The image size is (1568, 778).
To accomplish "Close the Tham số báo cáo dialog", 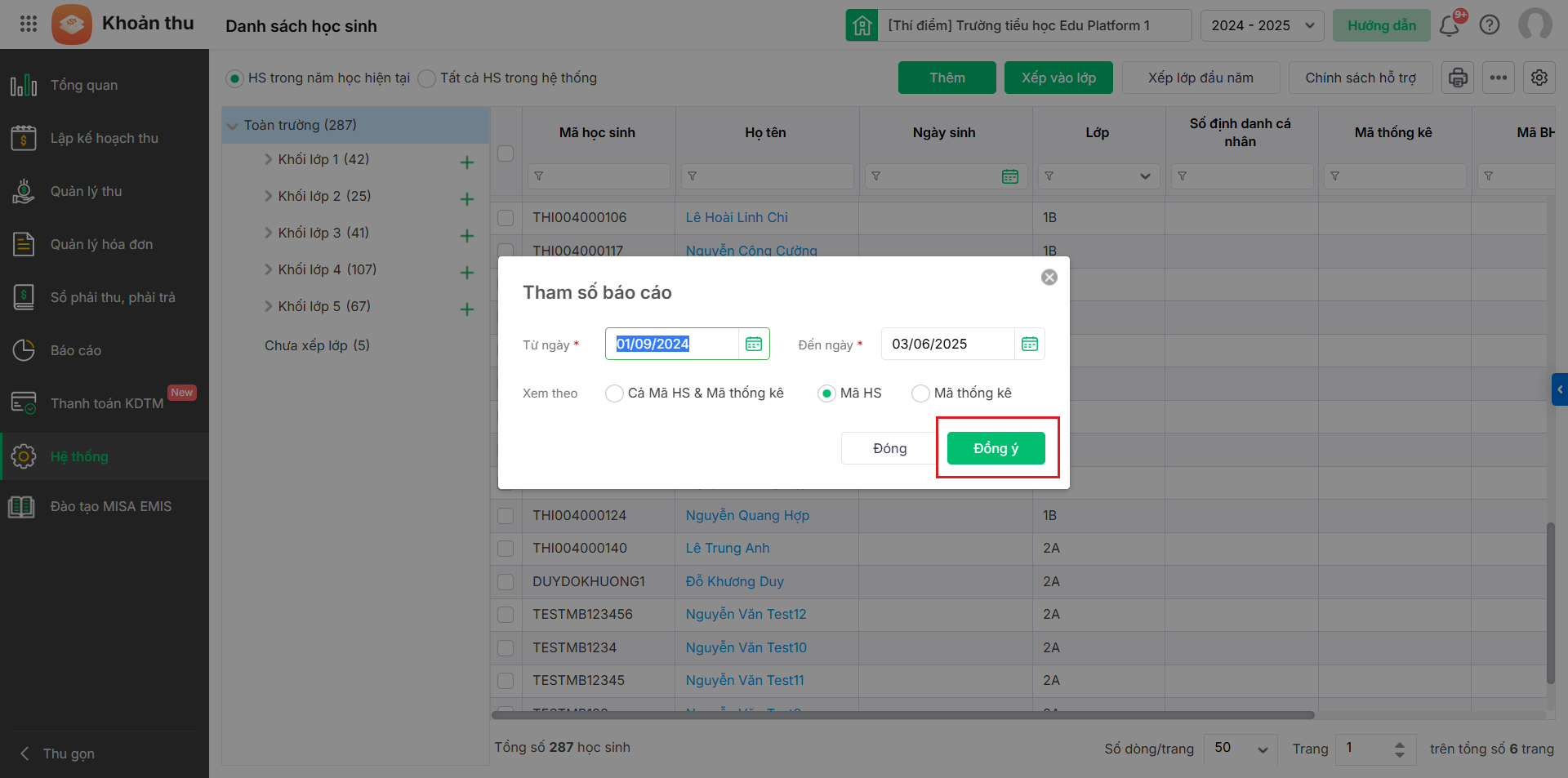I will click(x=1049, y=278).
